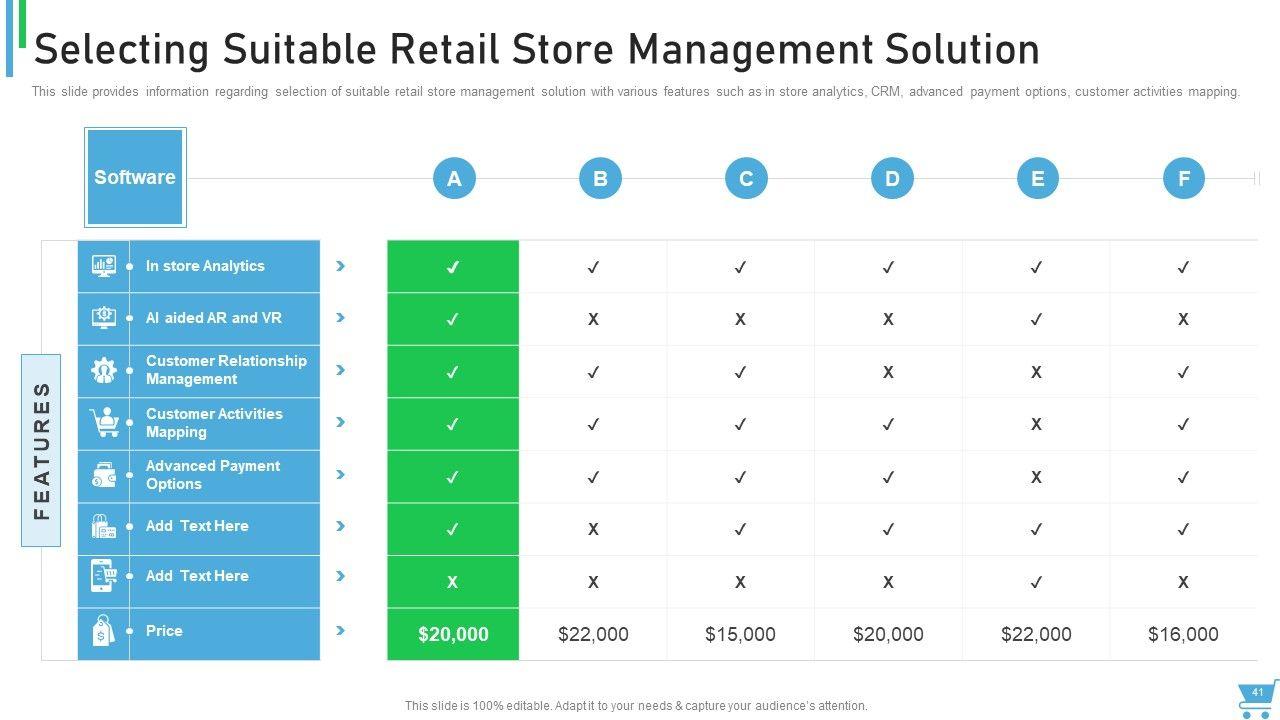The image size is (1280, 720).
Task: Click the Customer Activities Mapping cart icon
Action: coord(103,422)
